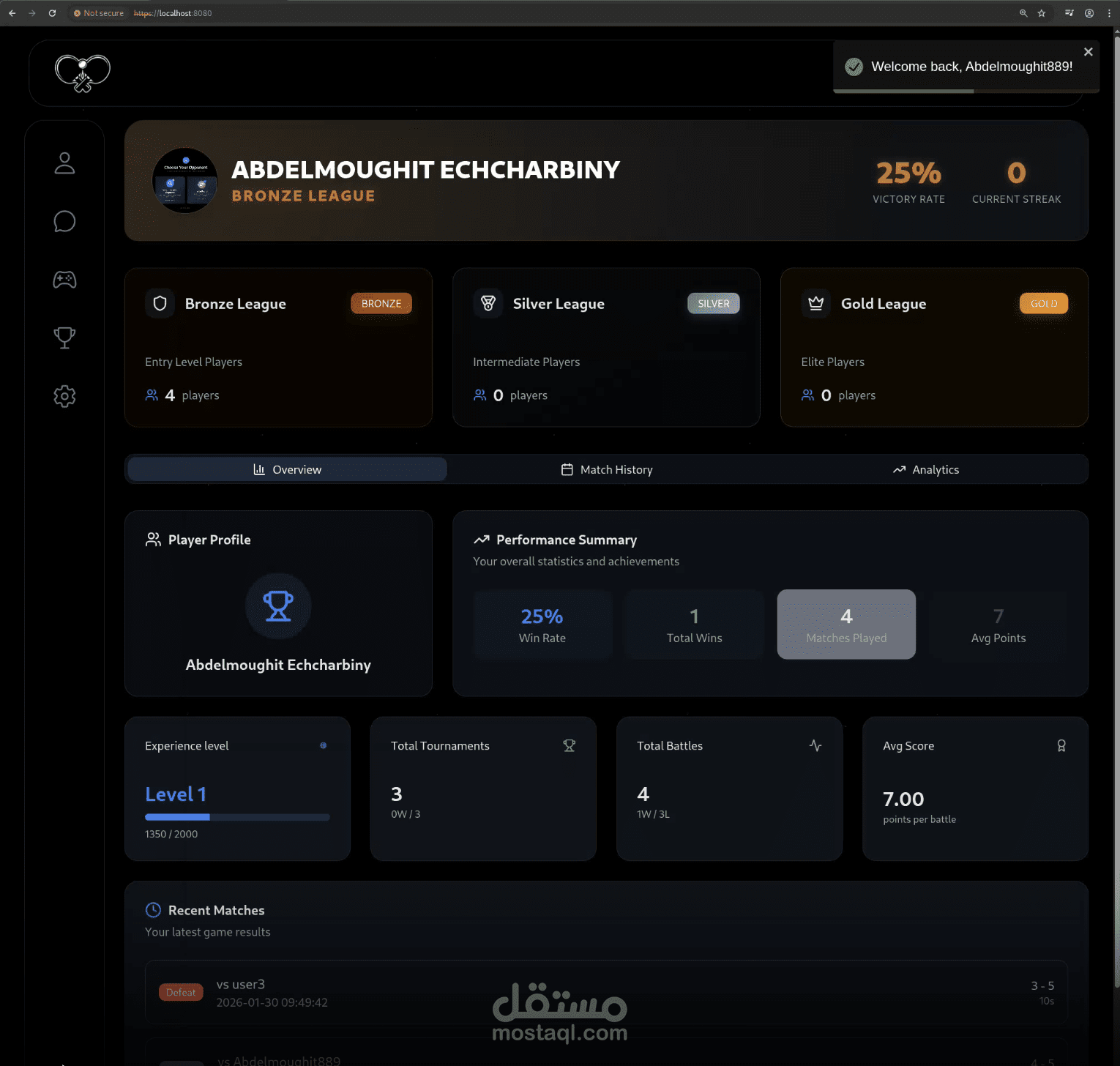Click the BRONZE badge on Bronze League card

pos(381,303)
